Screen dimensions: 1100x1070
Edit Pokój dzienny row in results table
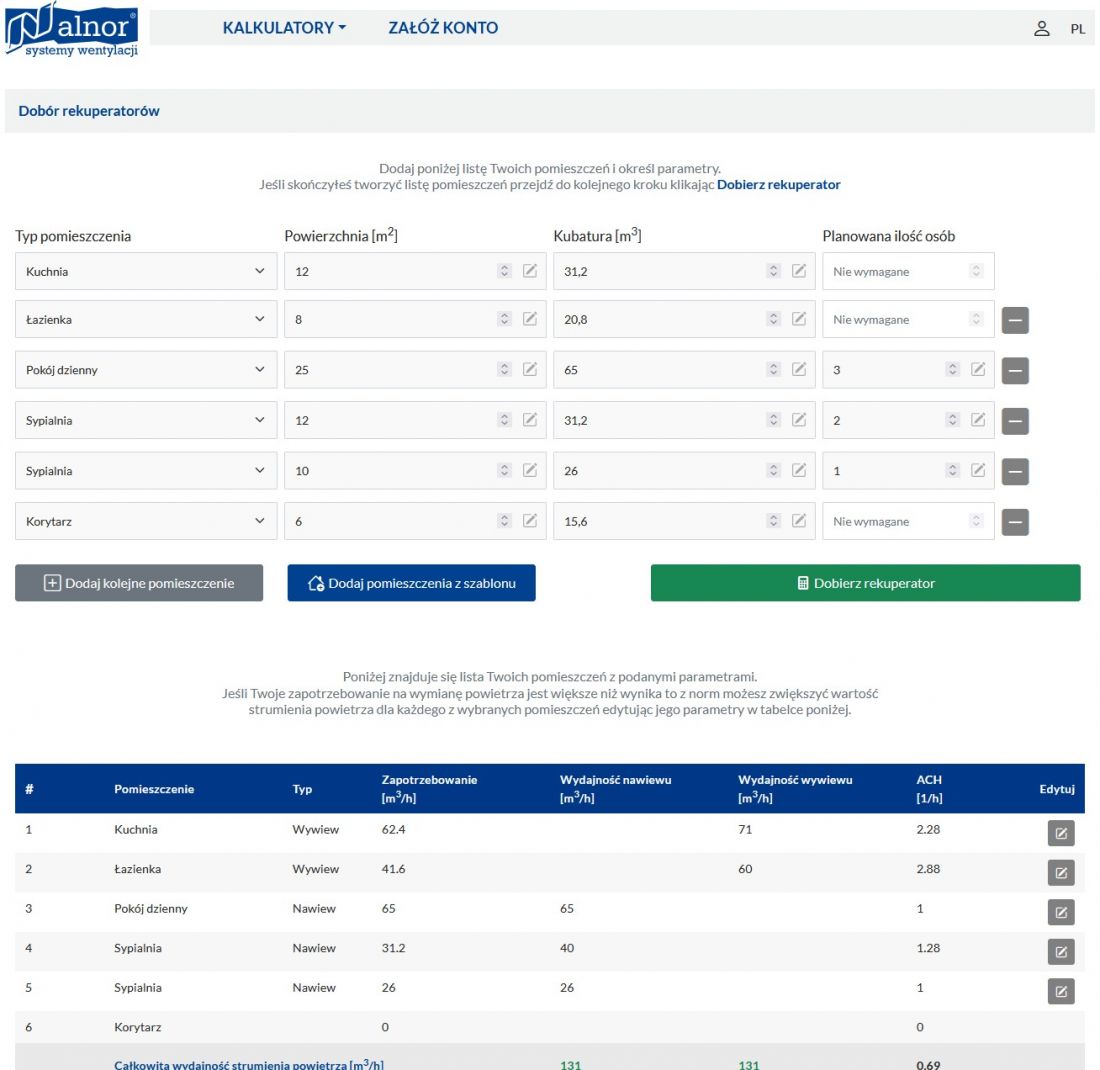click(x=1061, y=912)
